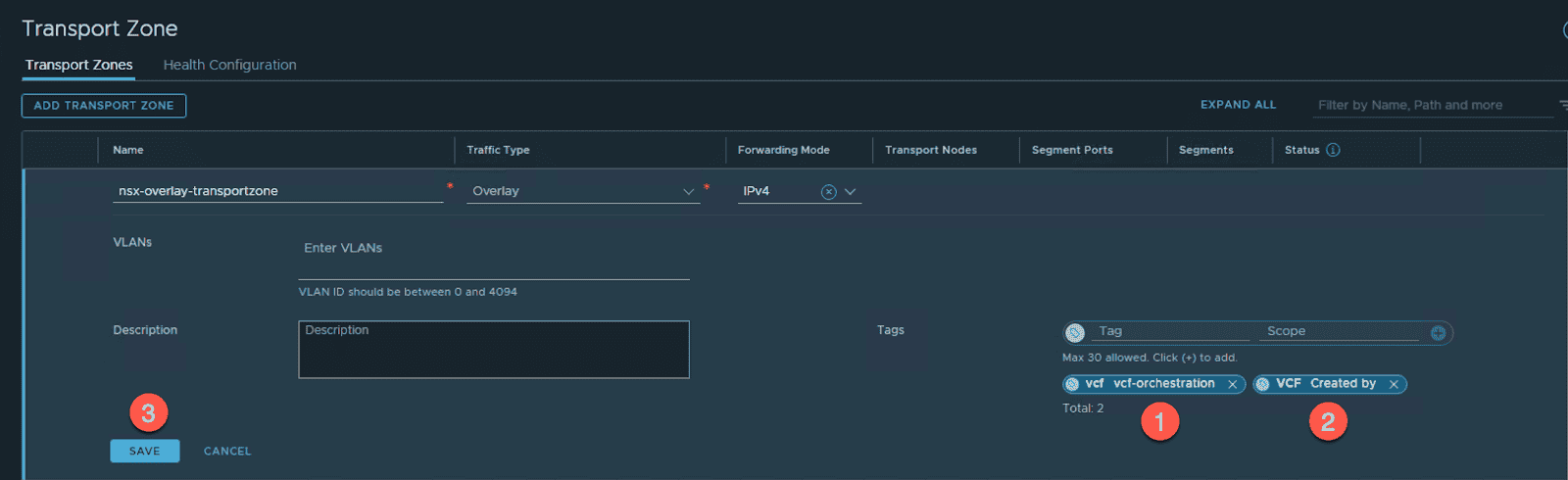Image resolution: width=1568 pixels, height=480 pixels.
Task: Remove the VCF Created by tag
Action: 1393,385
